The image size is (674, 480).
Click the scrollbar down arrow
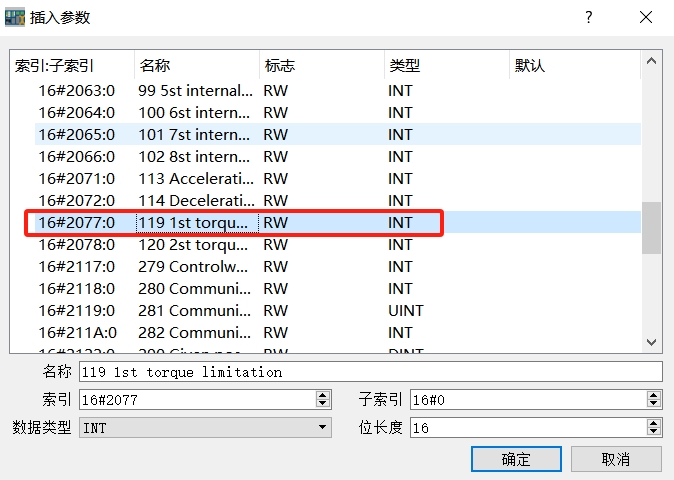pos(652,341)
